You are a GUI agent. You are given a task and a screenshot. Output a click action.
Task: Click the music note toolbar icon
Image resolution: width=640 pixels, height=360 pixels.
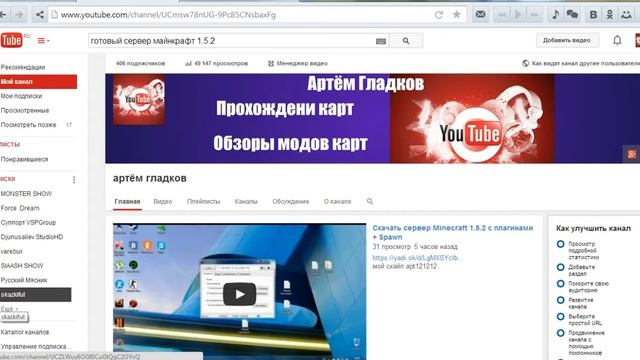point(555,14)
